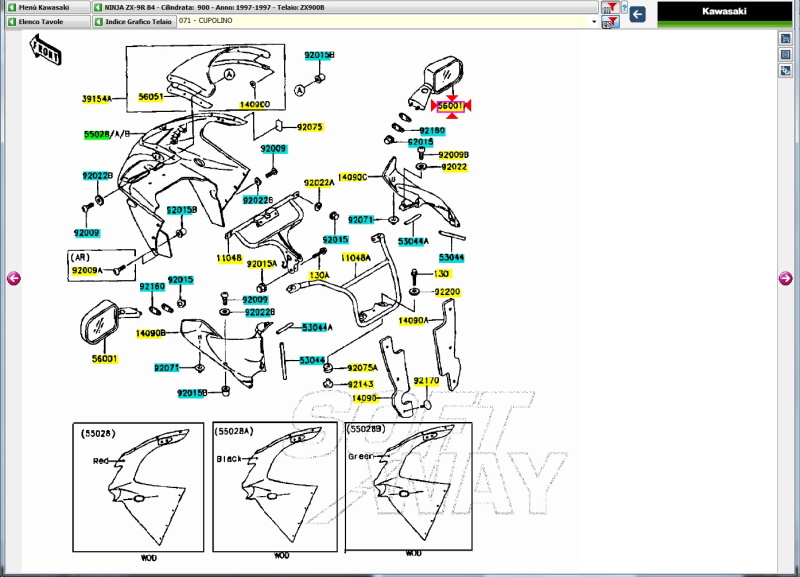Click the shopping cart icon in right sidebar

click(786, 38)
